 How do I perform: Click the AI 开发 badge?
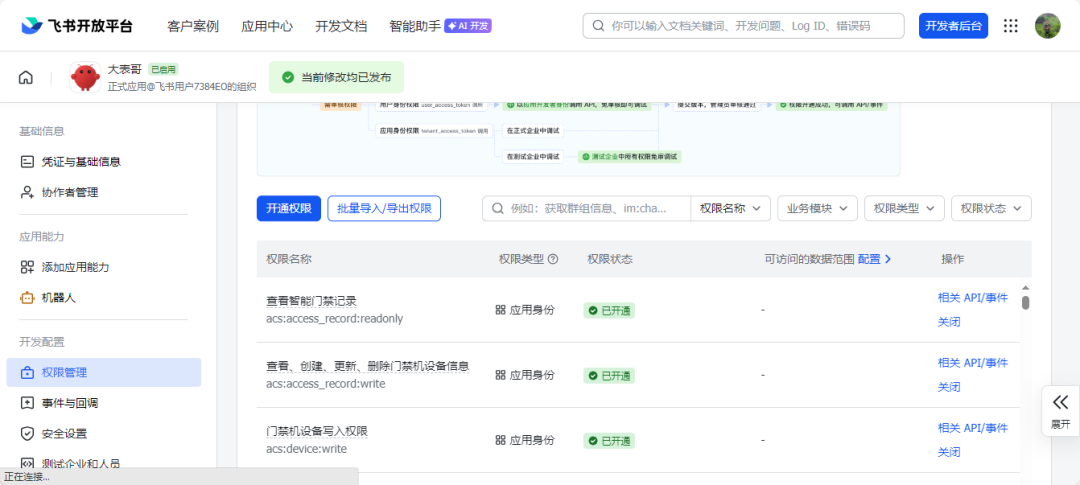468,26
